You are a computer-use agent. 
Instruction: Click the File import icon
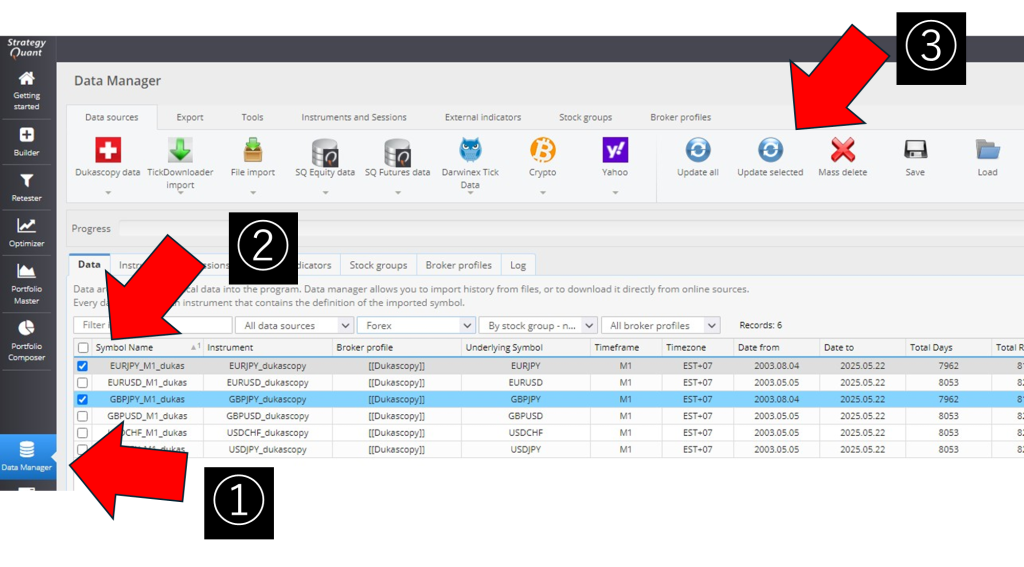(x=252, y=151)
